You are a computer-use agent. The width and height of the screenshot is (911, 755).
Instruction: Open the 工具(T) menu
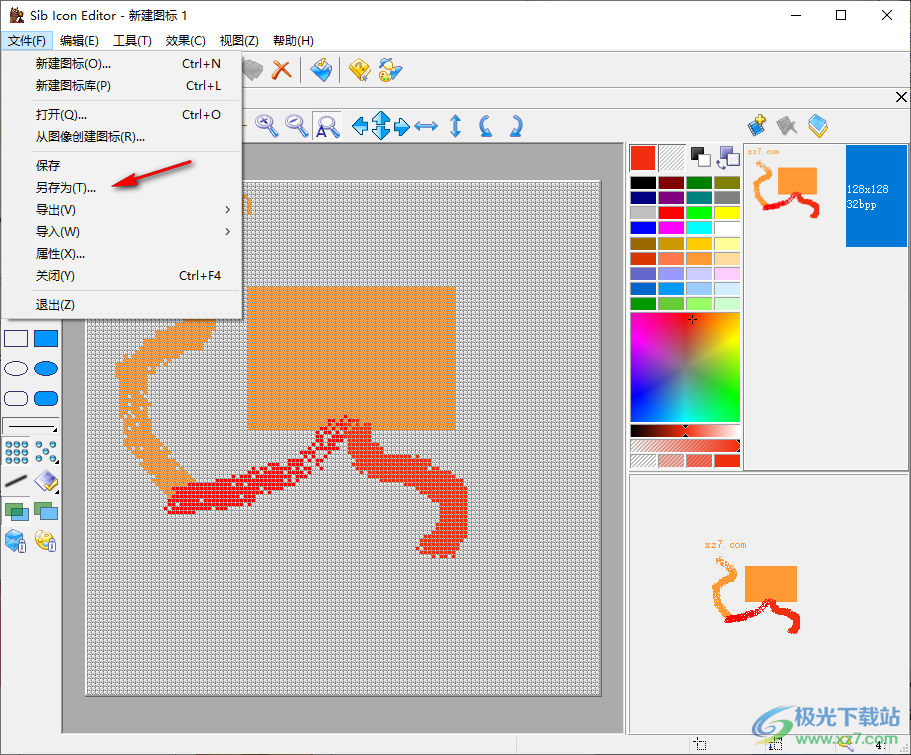pyautogui.click(x=132, y=41)
